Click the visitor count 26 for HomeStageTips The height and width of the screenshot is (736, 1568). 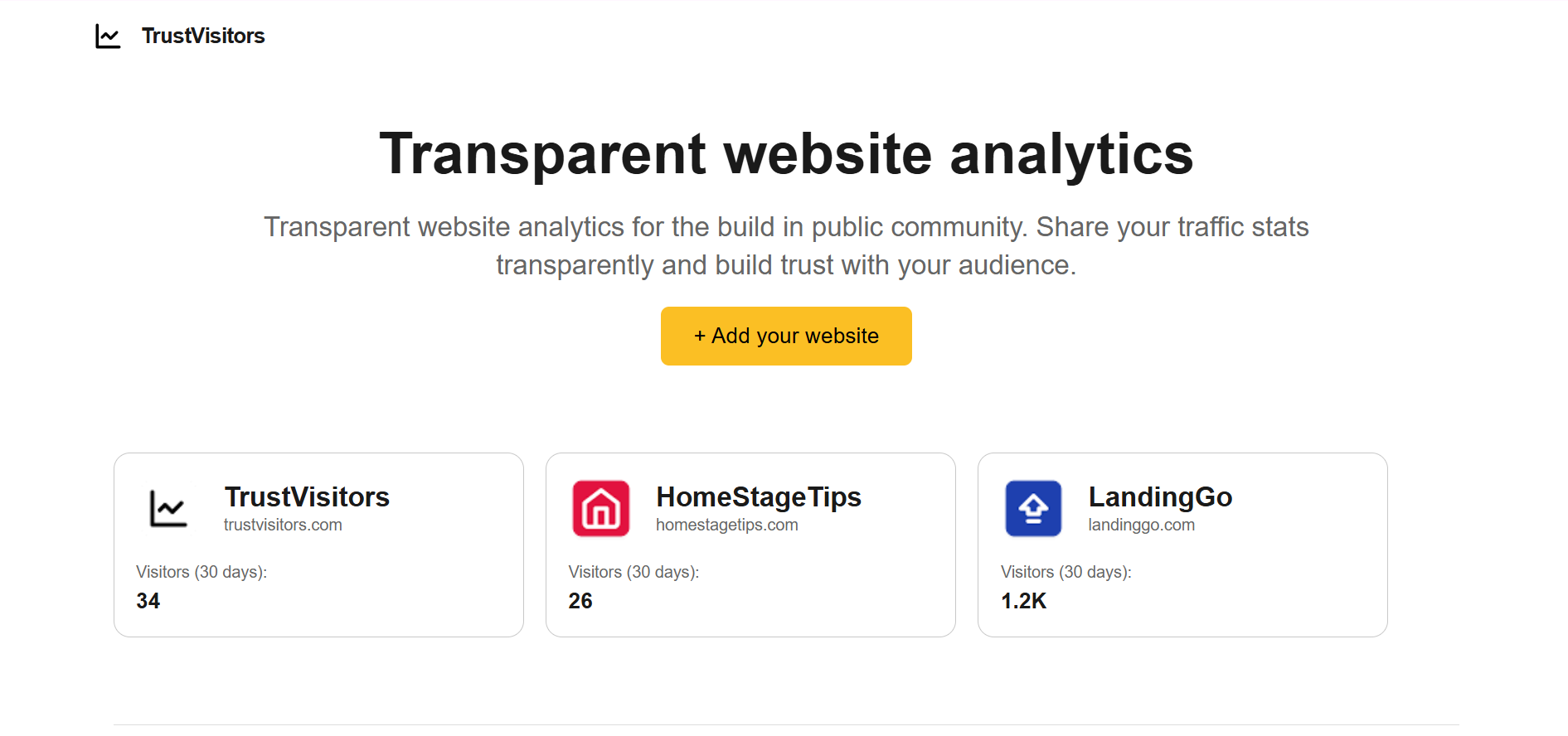(580, 601)
